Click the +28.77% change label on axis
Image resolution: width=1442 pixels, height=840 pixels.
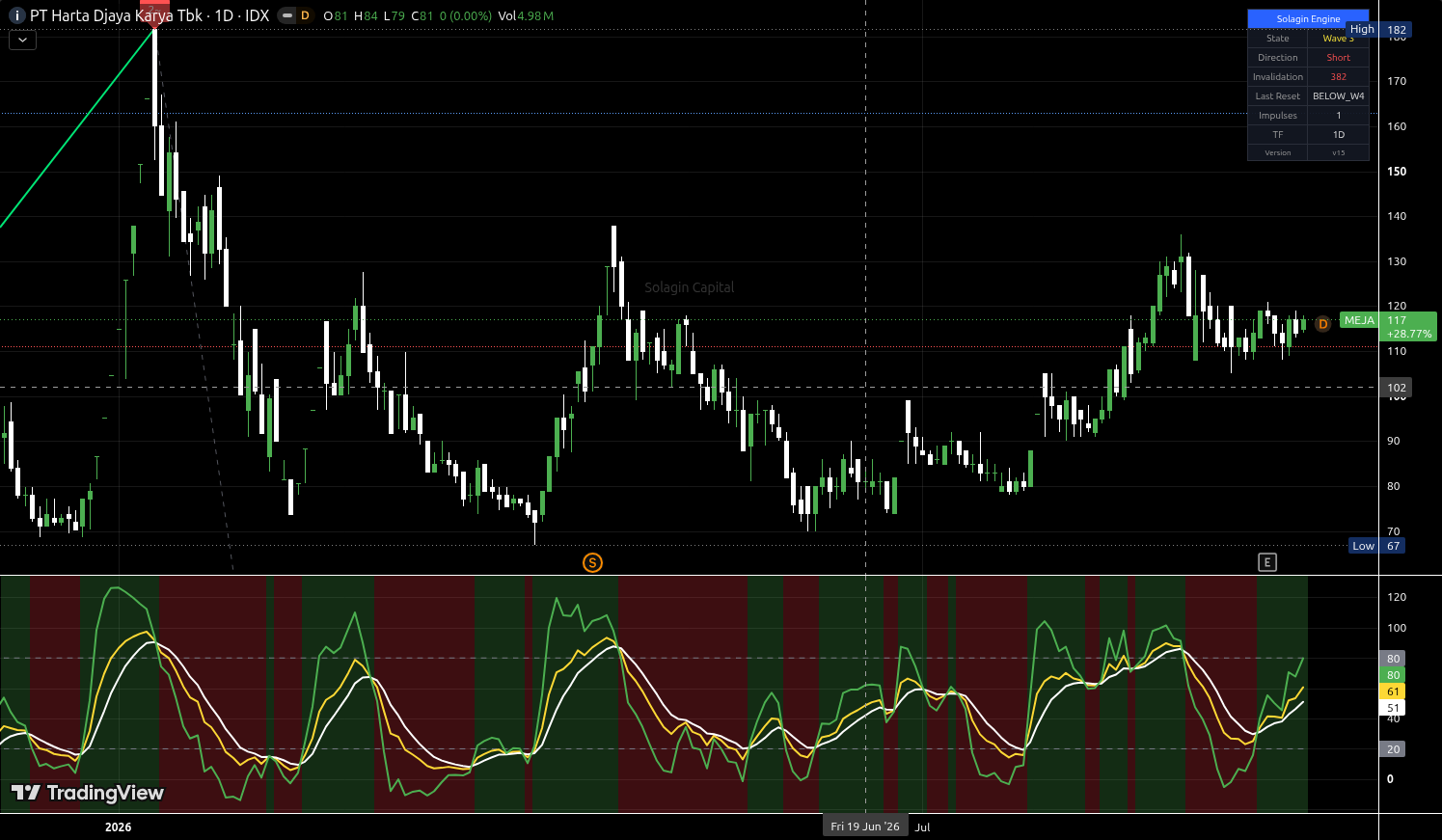1408,334
